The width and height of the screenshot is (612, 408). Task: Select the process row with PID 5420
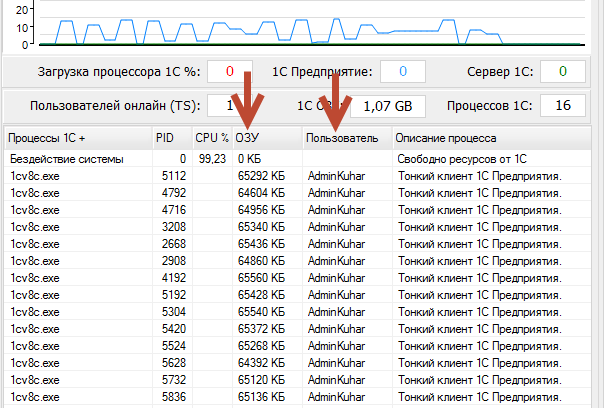(300, 329)
